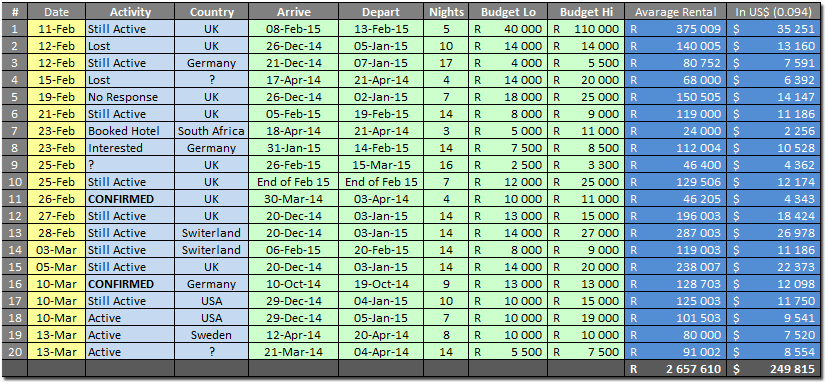This screenshot has height=385, width=828.
Task: Click the Budget Lo column header
Action: [507, 12]
